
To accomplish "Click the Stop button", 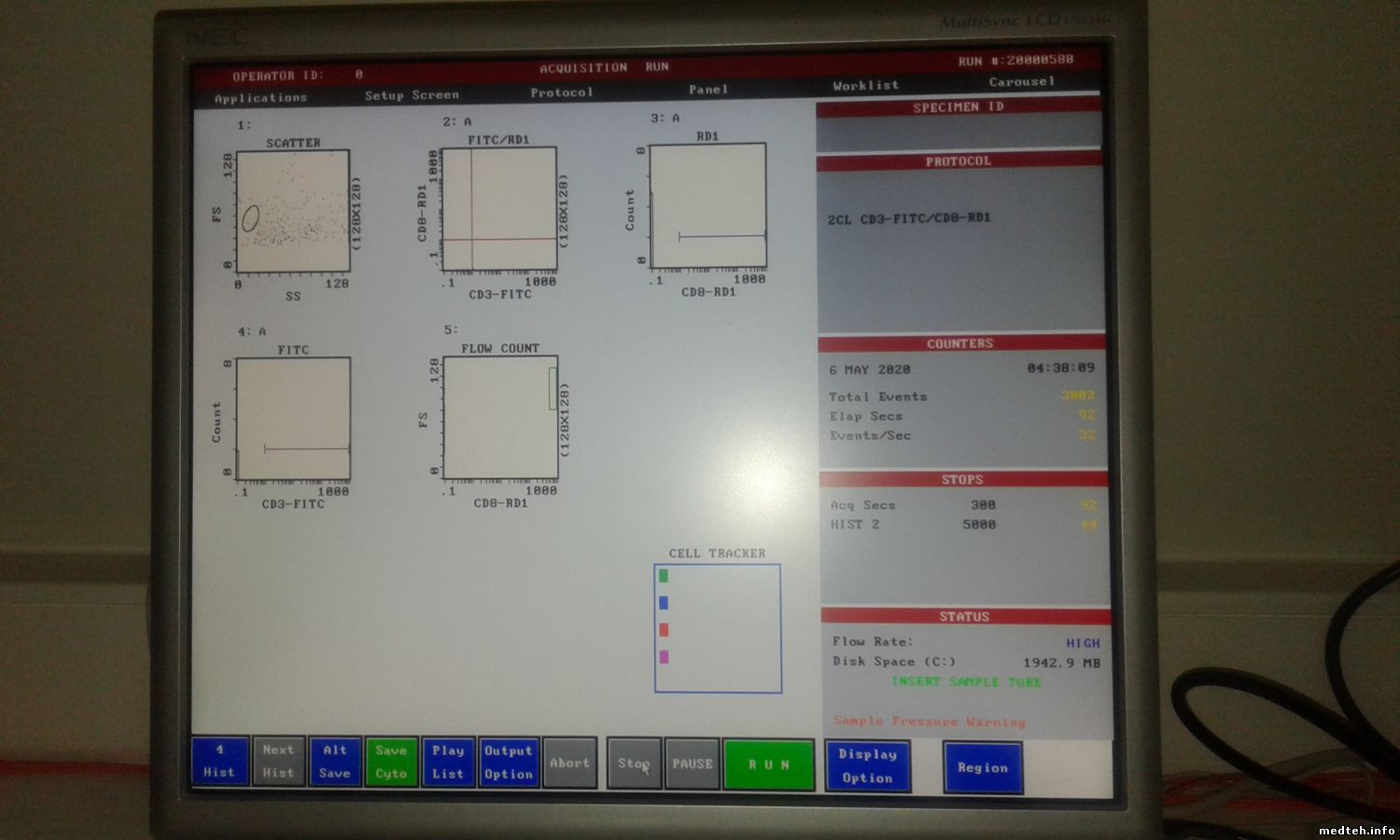I will tap(634, 763).
